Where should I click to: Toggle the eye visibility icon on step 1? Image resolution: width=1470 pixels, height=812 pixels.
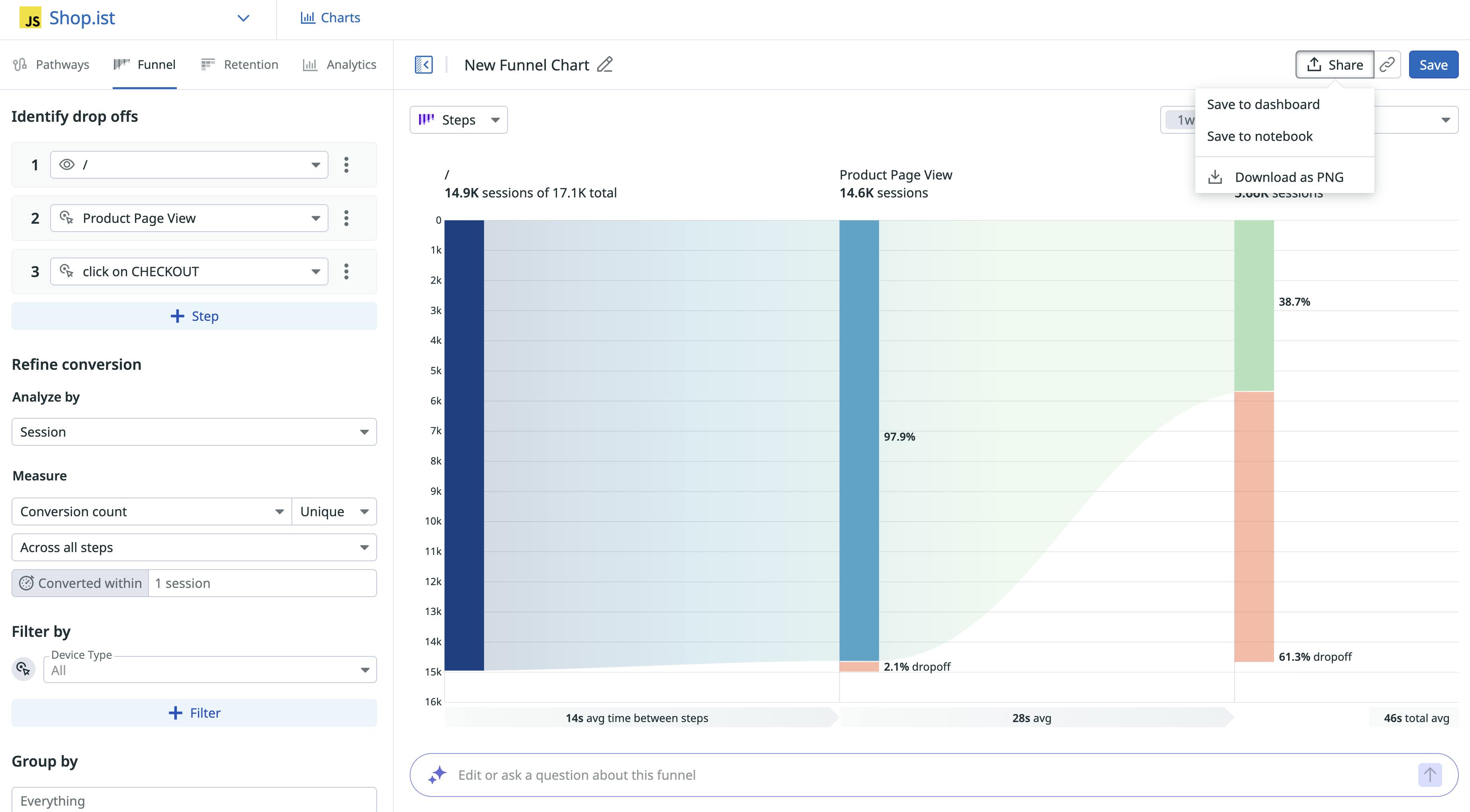[x=67, y=164]
